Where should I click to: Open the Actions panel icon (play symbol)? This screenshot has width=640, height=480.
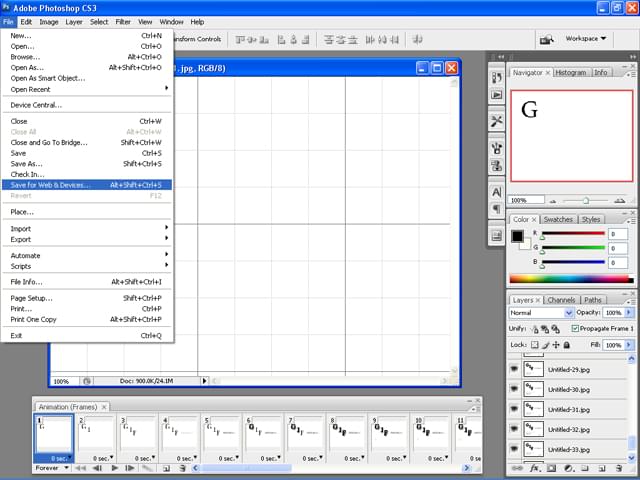[496, 95]
